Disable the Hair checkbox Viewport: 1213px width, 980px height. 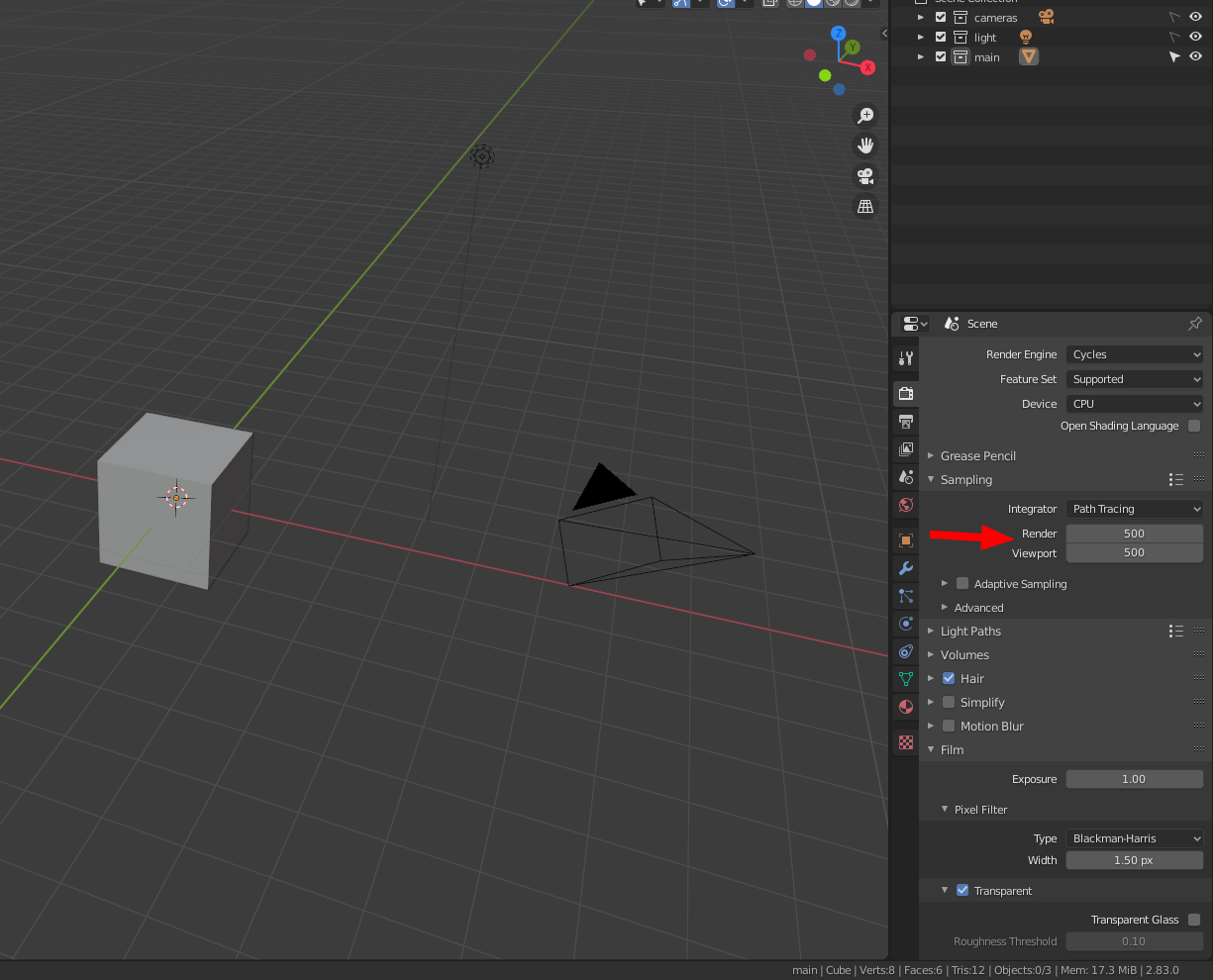click(x=949, y=678)
